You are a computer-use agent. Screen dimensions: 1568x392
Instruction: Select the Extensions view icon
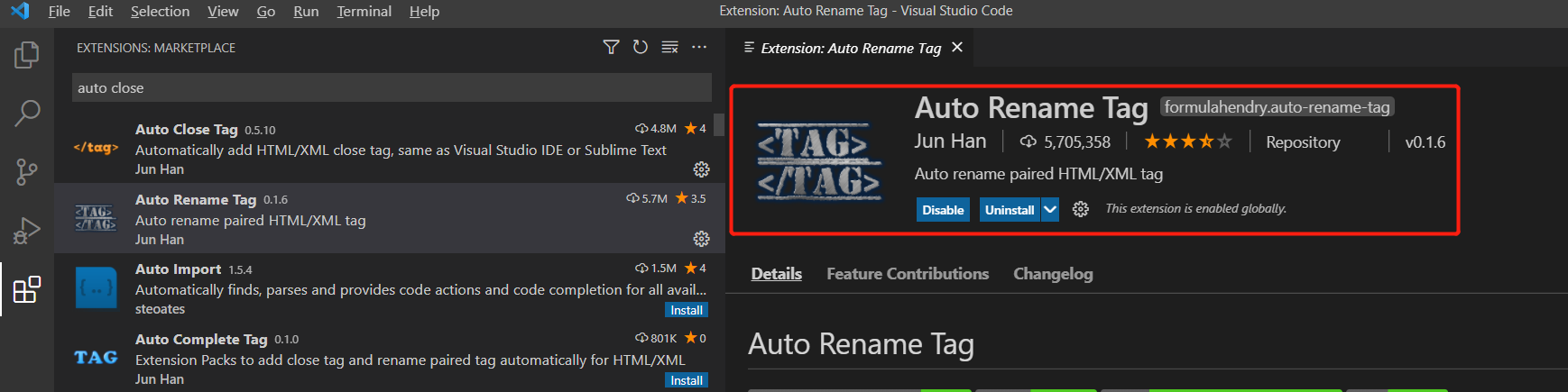pyautogui.click(x=27, y=289)
